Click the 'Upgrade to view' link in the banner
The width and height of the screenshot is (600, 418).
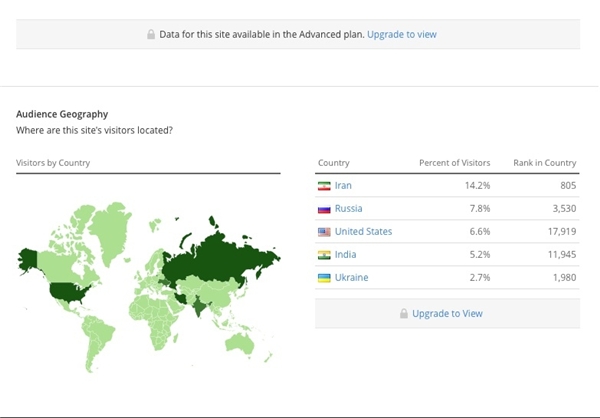tap(401, 34)
